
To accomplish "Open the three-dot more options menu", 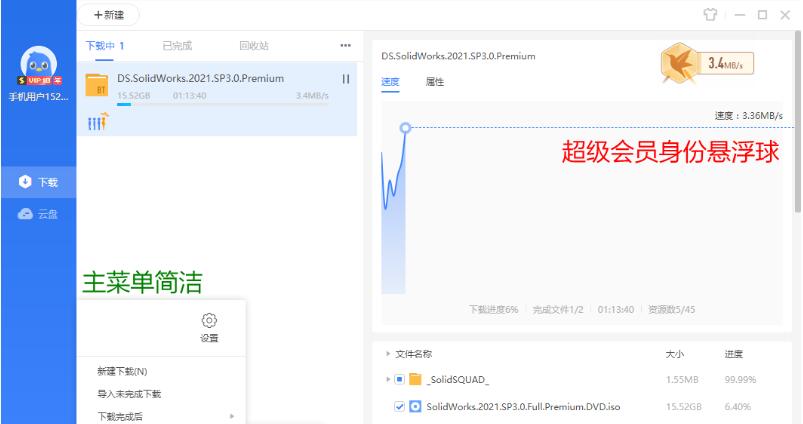I will pyautogui.click(x=346, y=46).
